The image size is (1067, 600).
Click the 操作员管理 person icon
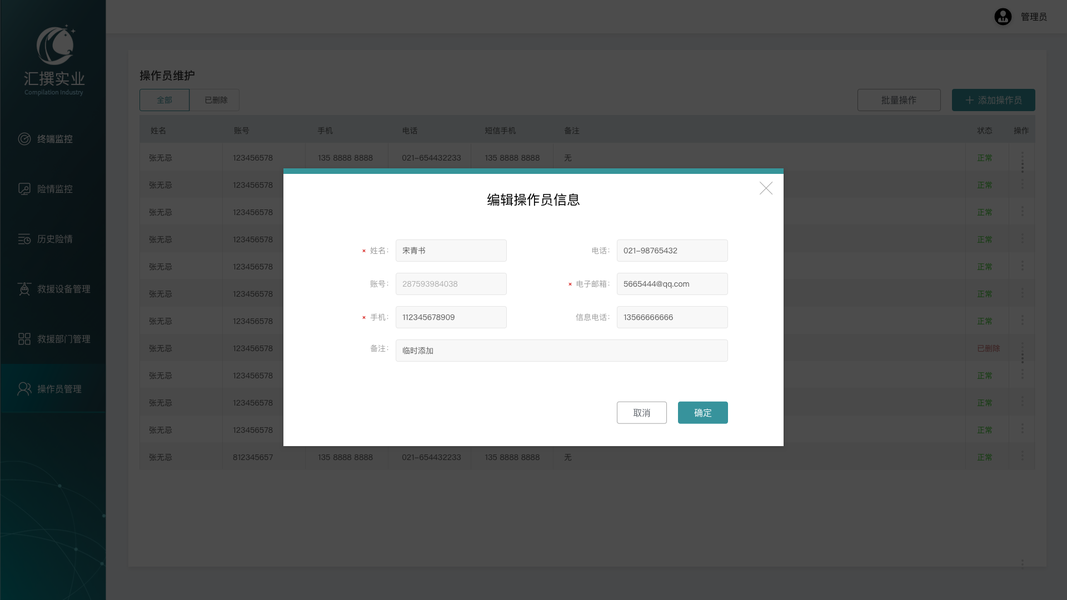tap(24, 388)
